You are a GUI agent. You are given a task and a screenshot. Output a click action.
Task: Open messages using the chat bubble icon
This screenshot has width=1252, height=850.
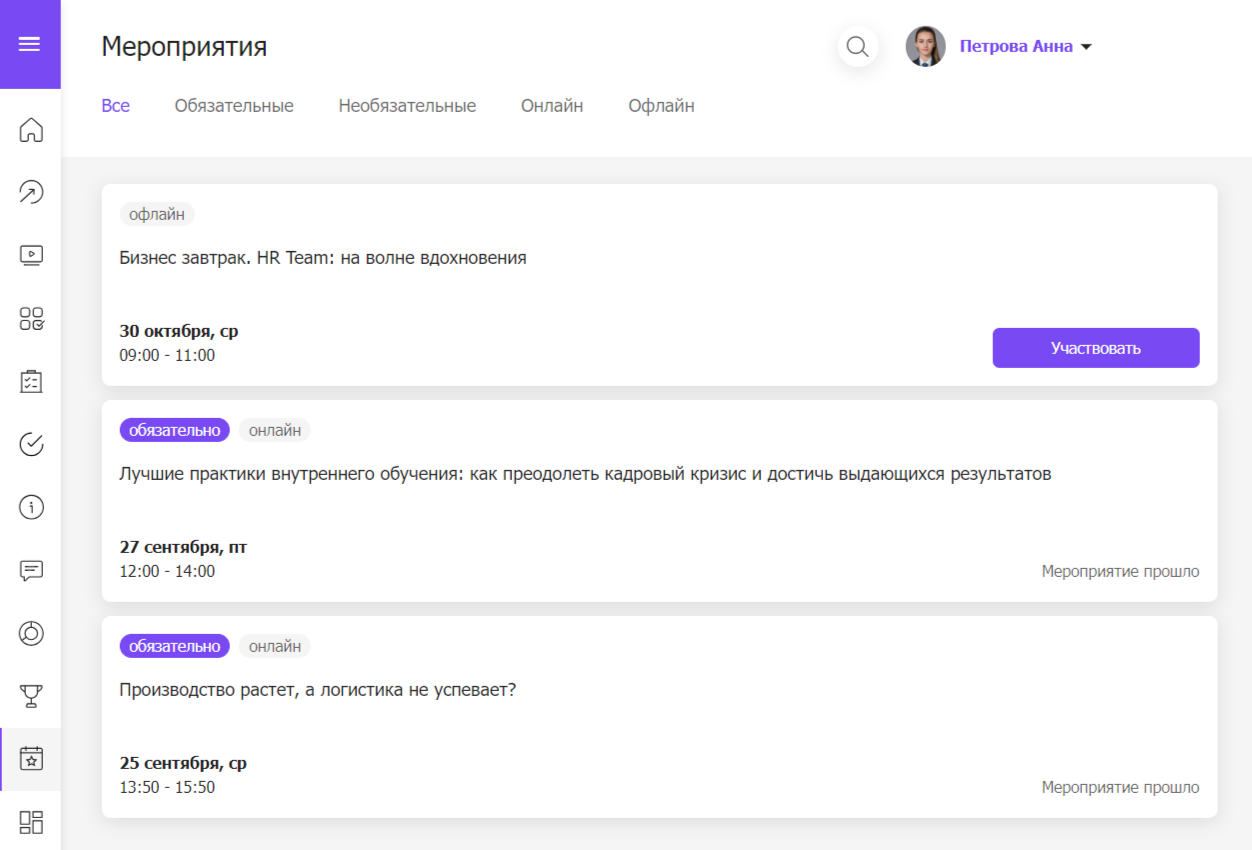[x=30, y=570]
